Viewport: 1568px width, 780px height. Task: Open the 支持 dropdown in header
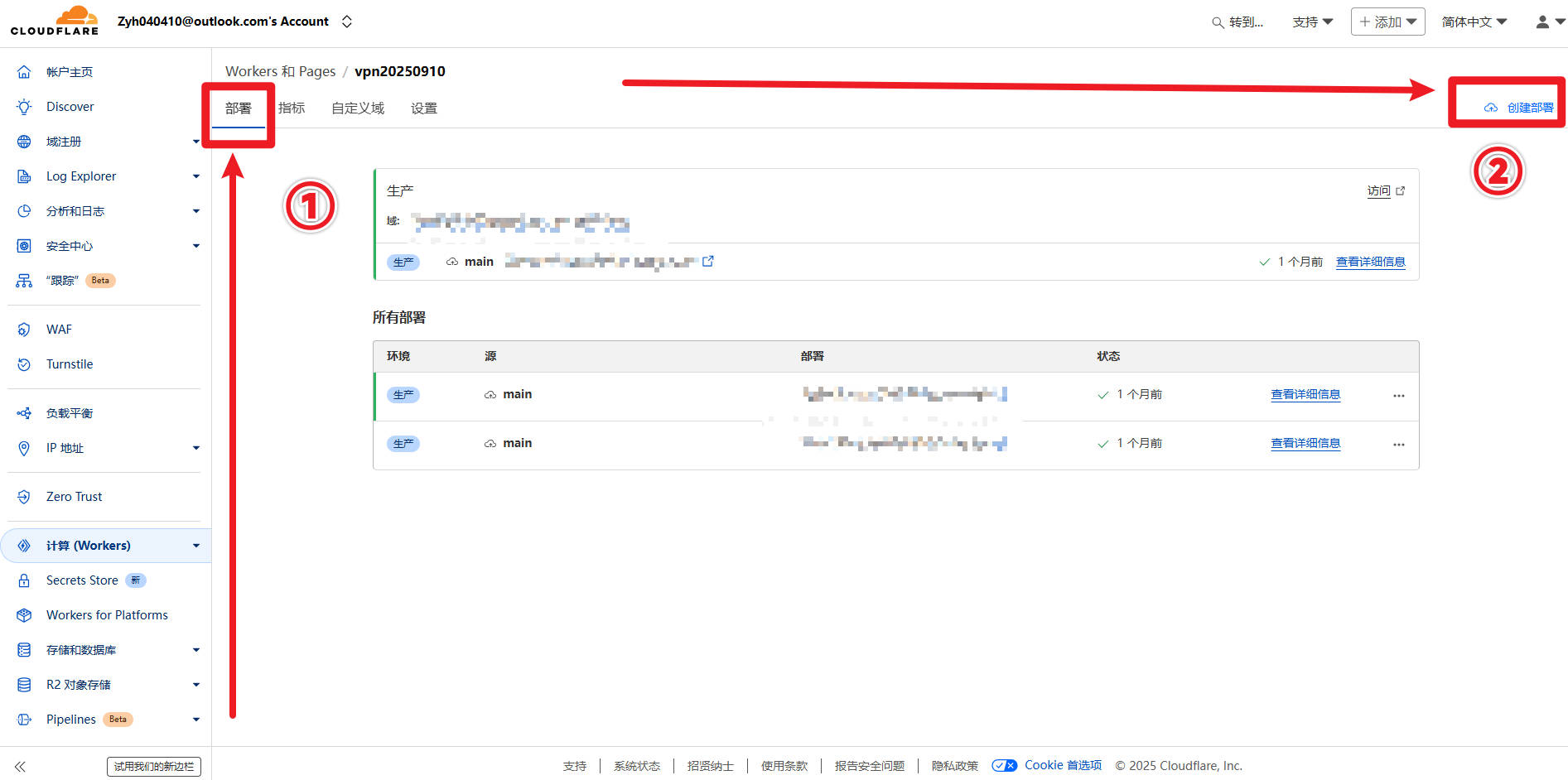click(x=1312, y=22)
